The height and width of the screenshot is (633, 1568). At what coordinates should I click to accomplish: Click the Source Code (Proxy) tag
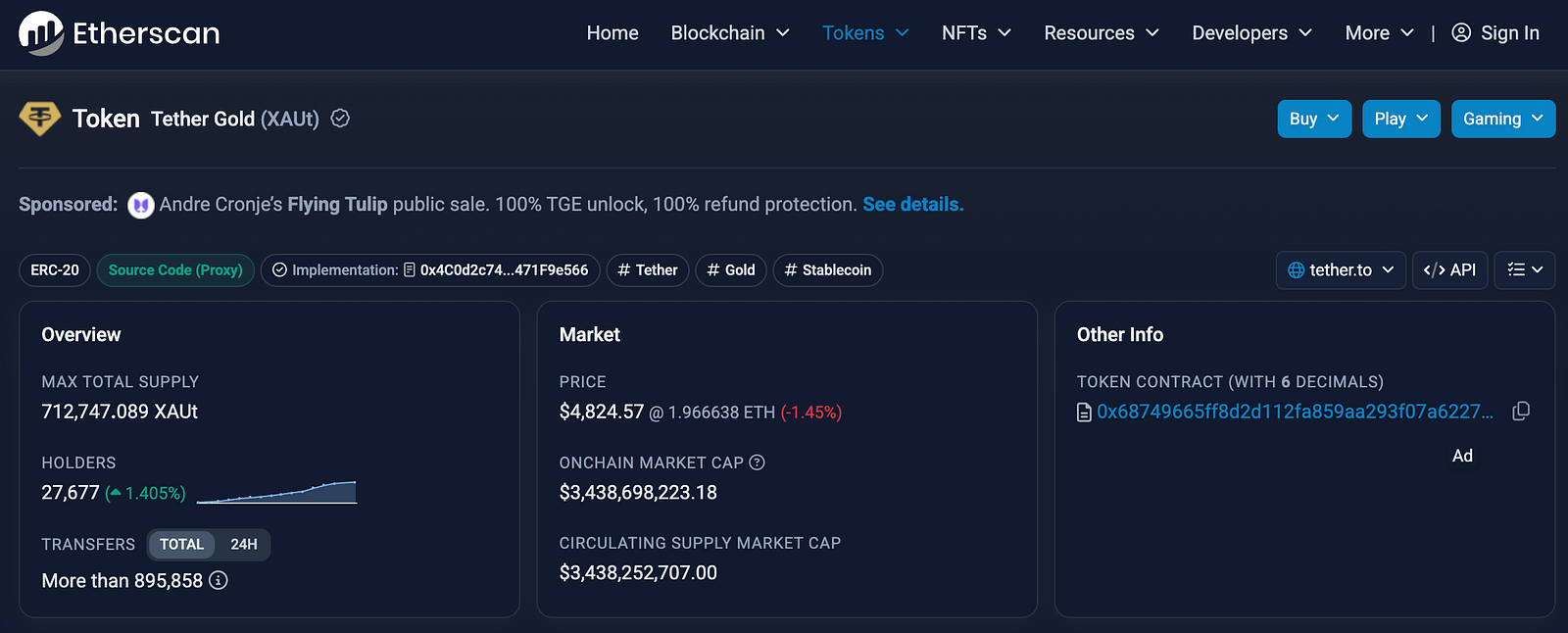tap(175, 269)
